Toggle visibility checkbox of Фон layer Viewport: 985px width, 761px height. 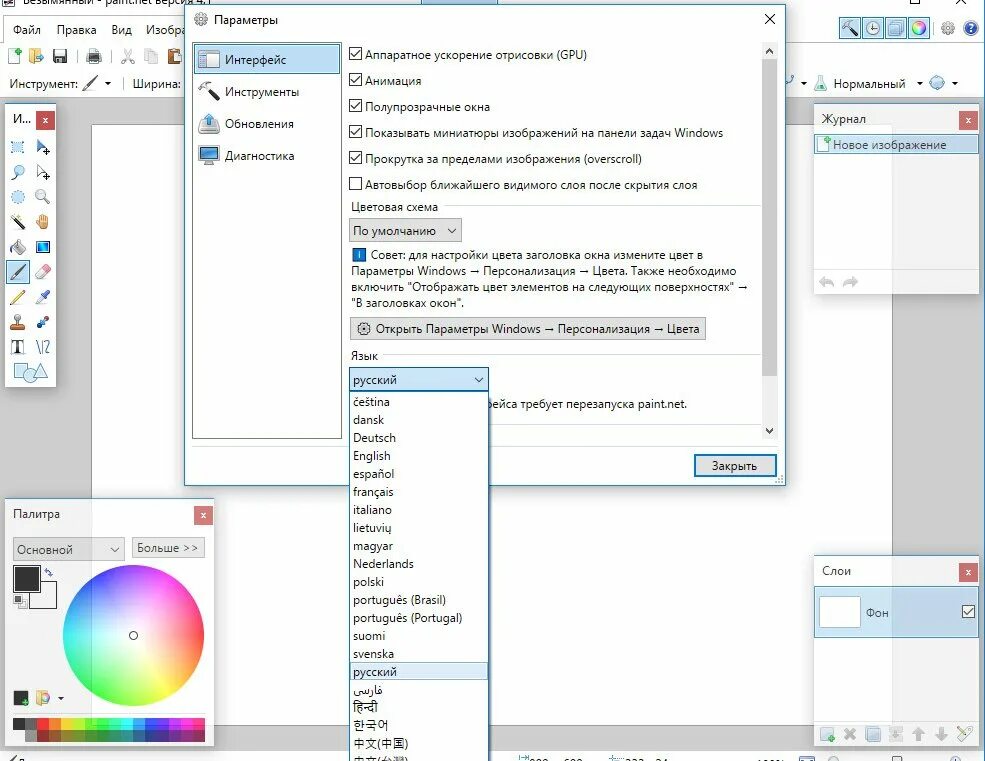pos(968,611)
